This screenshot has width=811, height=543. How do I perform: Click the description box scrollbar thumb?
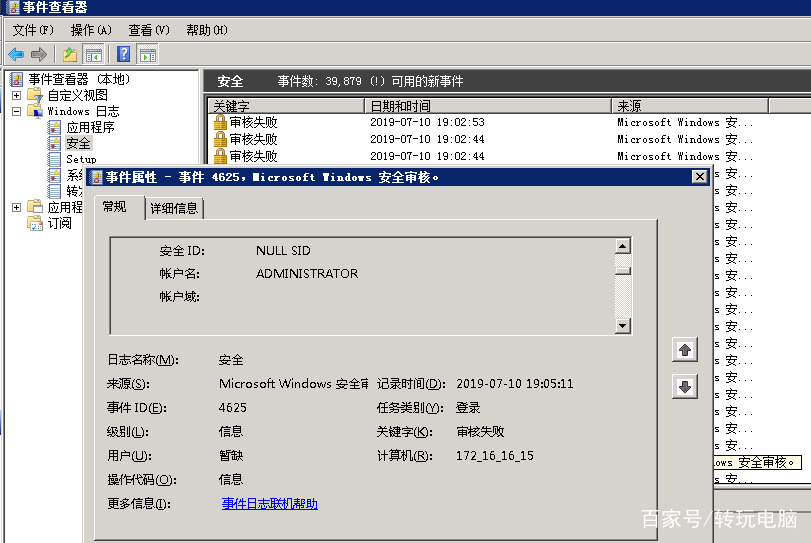pos(623,272)
